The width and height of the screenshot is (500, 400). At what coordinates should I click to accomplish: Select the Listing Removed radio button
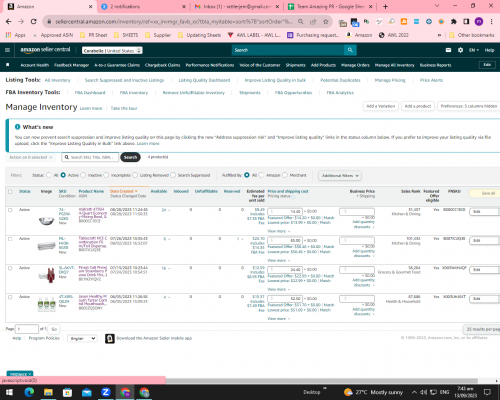pos(135,175)
